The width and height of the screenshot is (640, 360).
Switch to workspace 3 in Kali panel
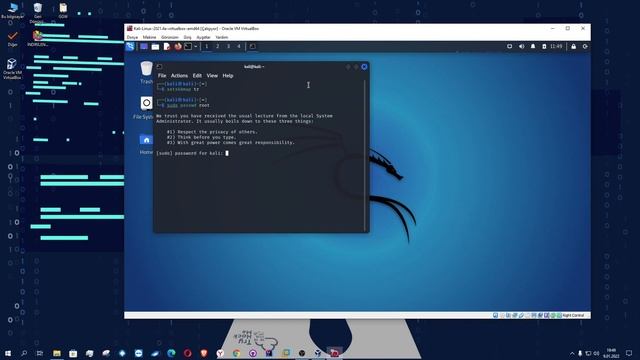(x=229, y=47)
